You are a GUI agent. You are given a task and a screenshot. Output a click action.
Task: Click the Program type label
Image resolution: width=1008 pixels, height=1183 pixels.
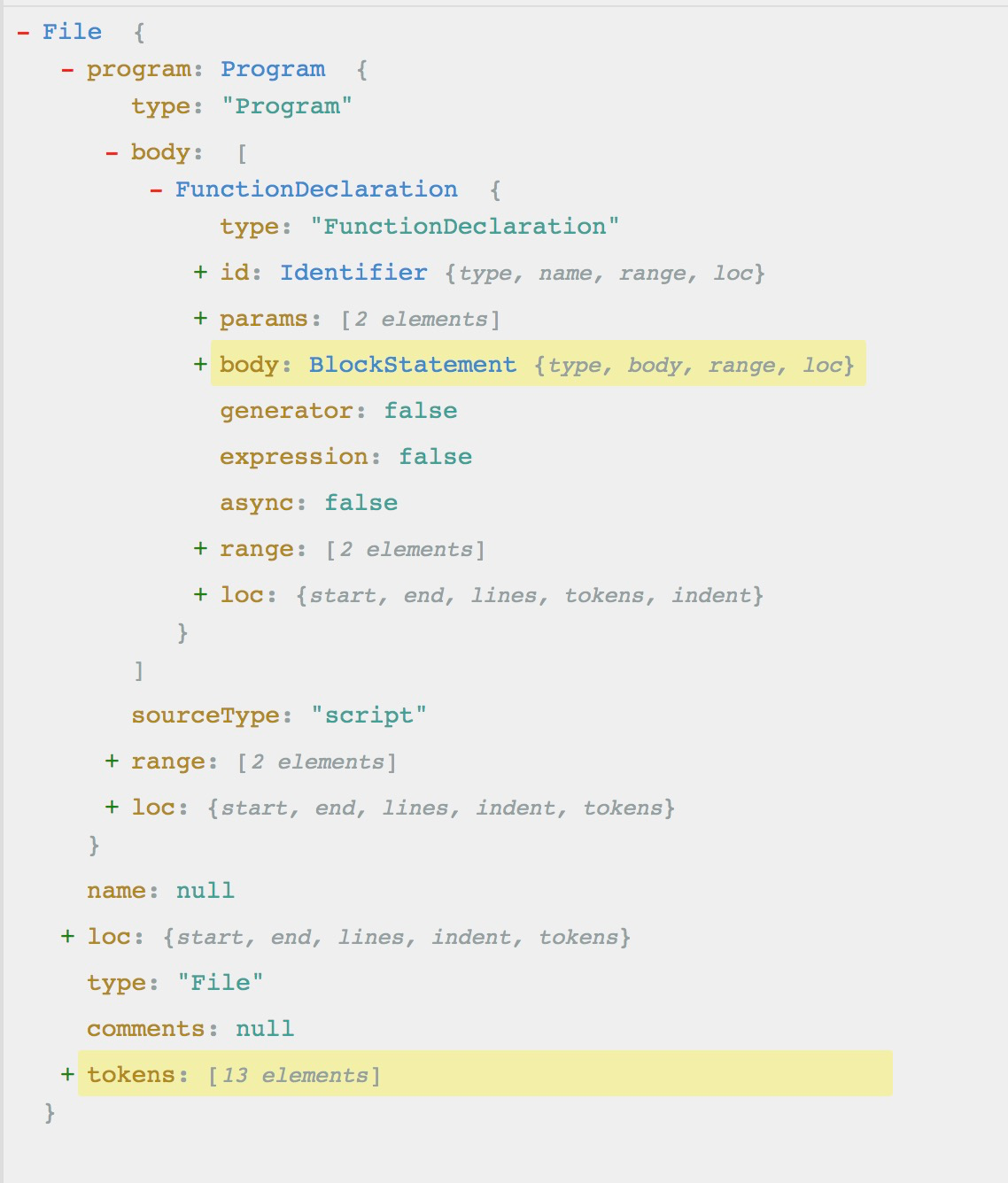(273, 69)
